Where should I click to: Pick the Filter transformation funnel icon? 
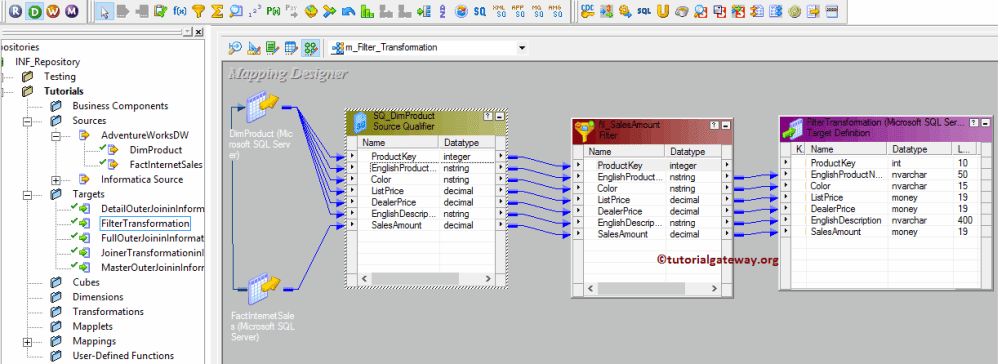tap(199, 11)
